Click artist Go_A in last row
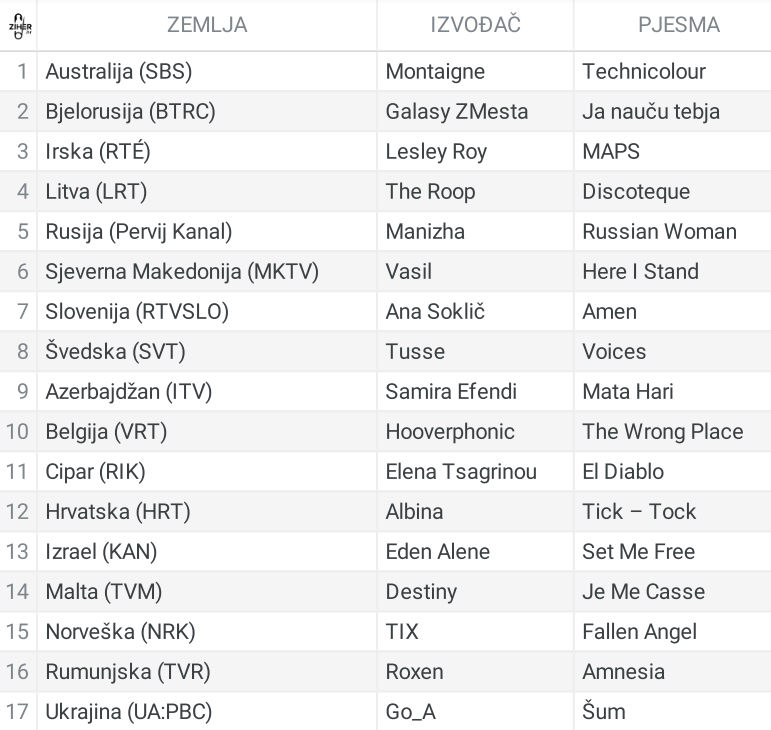Viewport: 771px width, 730px height. (x=411, y=712)
